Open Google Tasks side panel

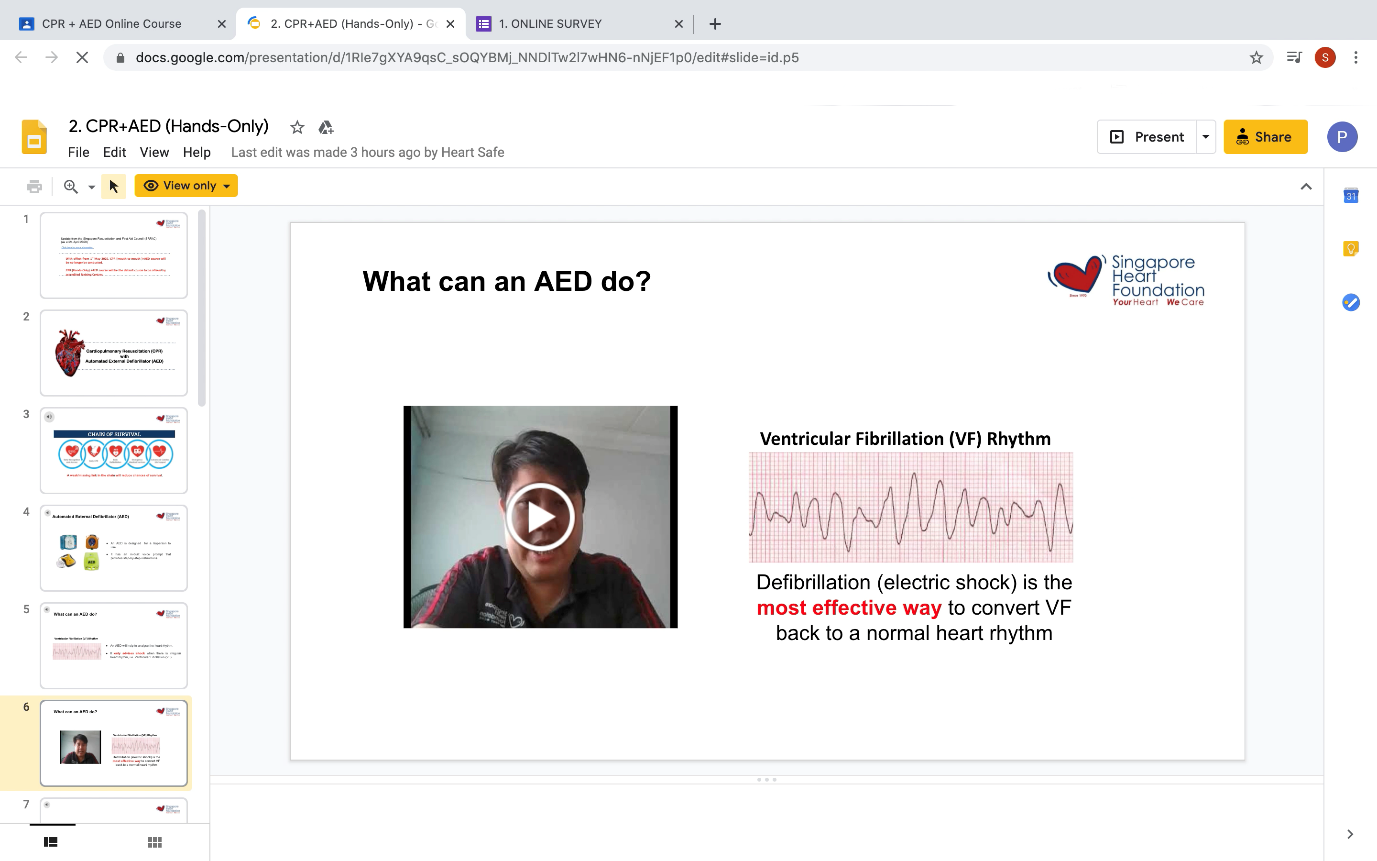point(1350,302)
